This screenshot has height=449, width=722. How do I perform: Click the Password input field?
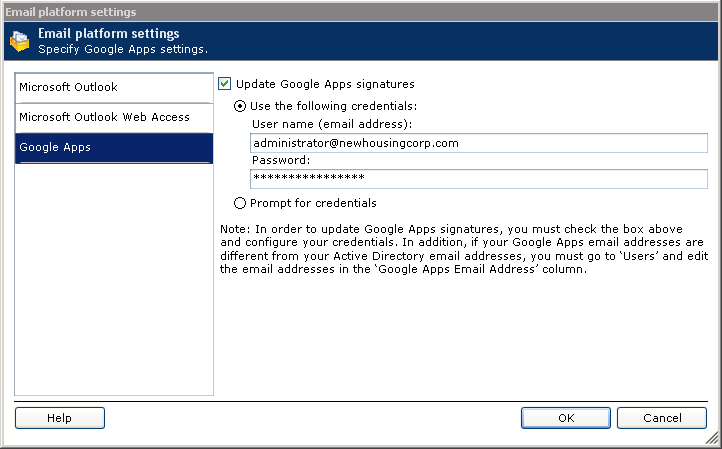click(478, 179)
